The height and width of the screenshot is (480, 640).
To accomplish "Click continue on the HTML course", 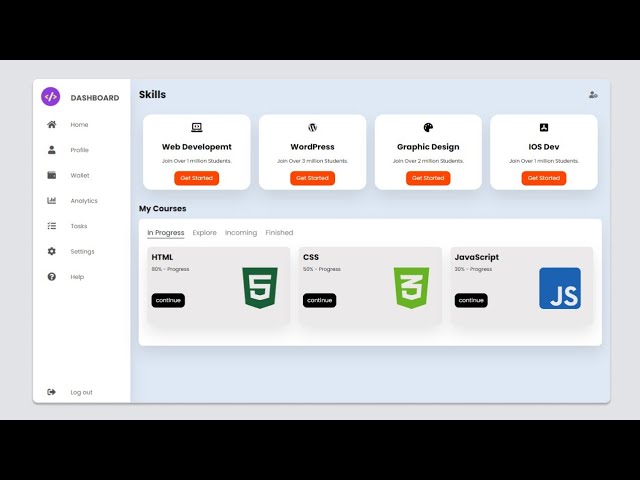I will point(168,300).
